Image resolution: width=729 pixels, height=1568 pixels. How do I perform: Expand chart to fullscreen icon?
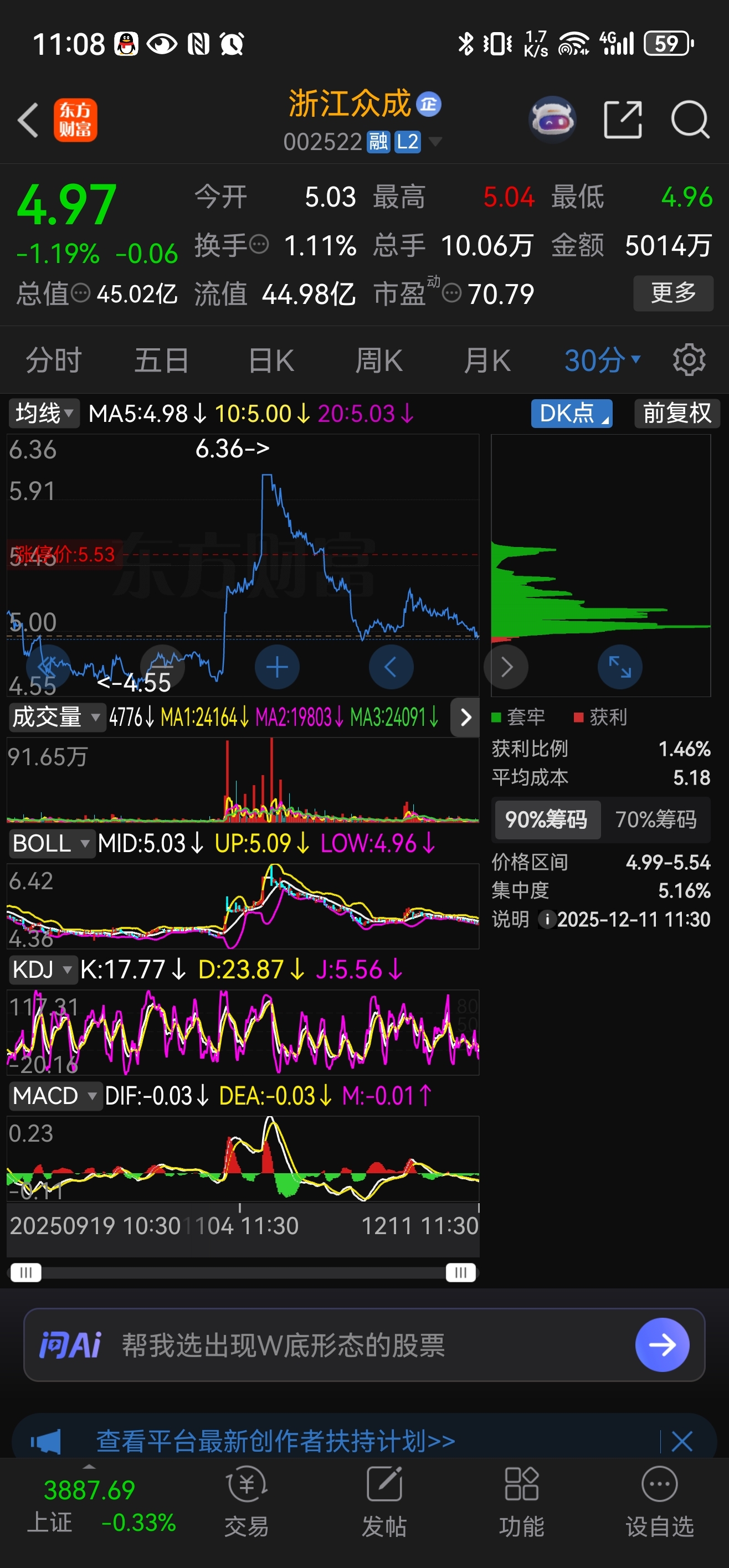[x=620, y=667]
